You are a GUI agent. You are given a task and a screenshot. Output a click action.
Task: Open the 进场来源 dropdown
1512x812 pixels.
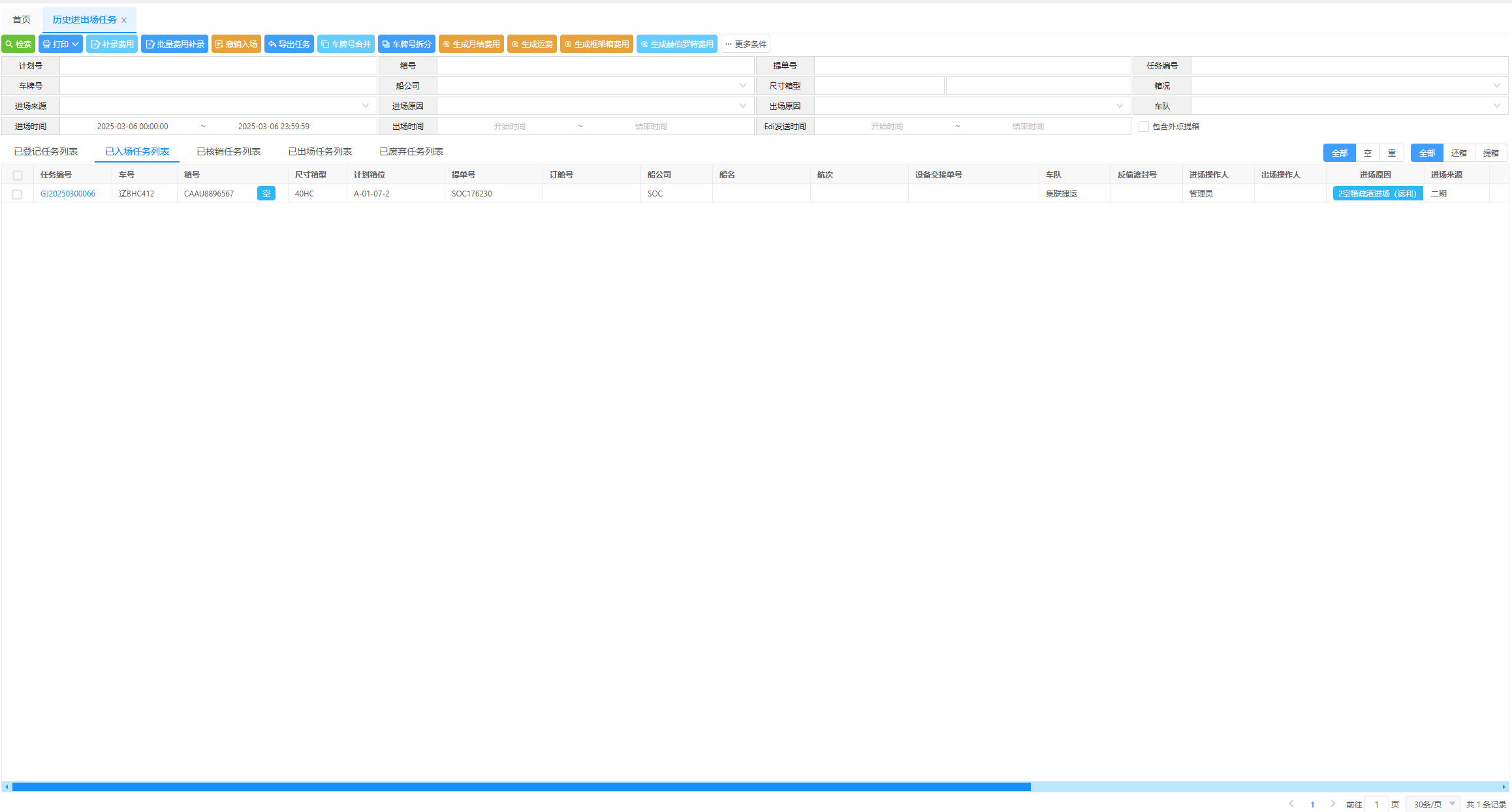point(217,106)
